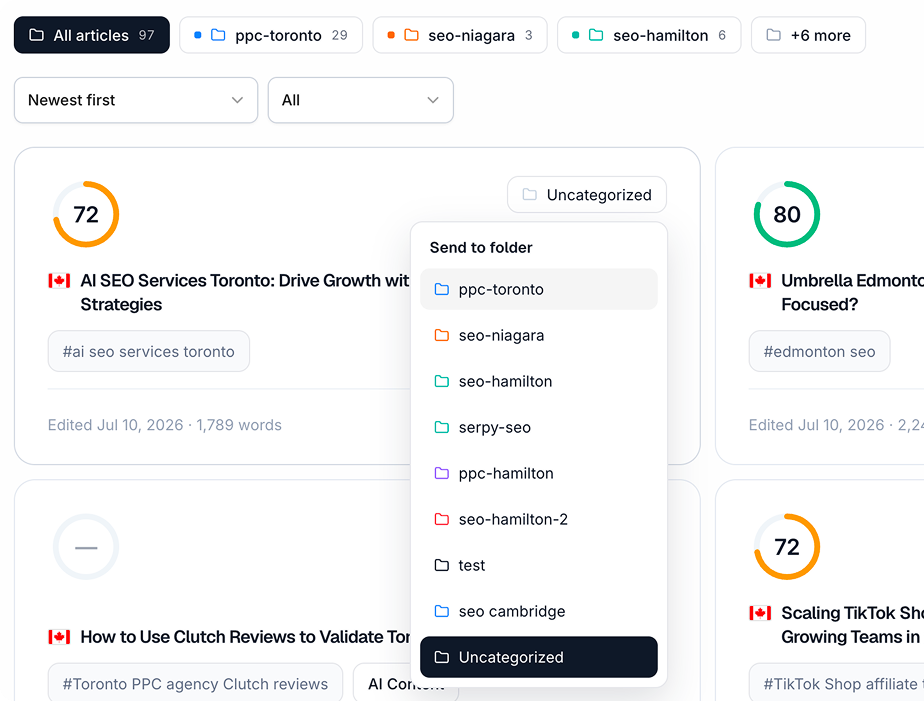This screenshot has width=924, height=701.
Task: Click the #ai seo services toronto tag
Action: [148, 351]
